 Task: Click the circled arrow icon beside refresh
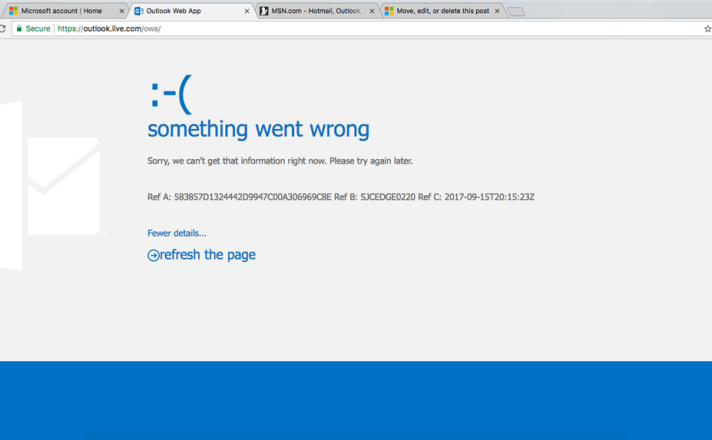tap(153, 256)
